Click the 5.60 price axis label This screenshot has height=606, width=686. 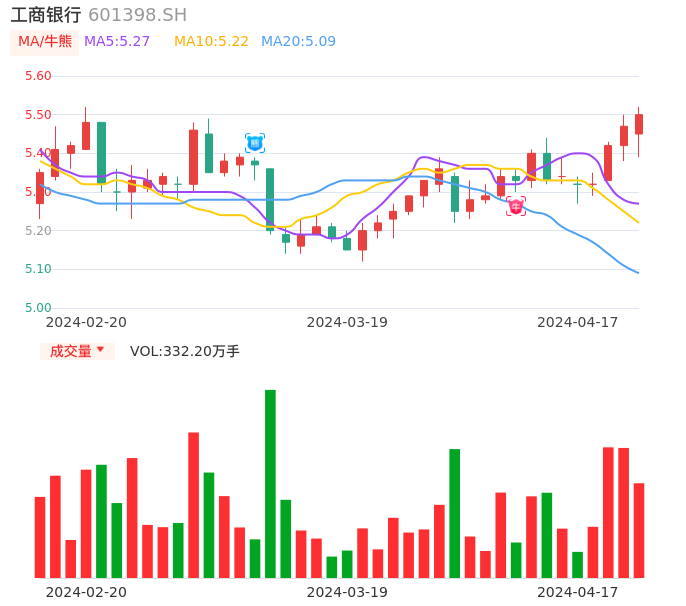tap(38, 76)
